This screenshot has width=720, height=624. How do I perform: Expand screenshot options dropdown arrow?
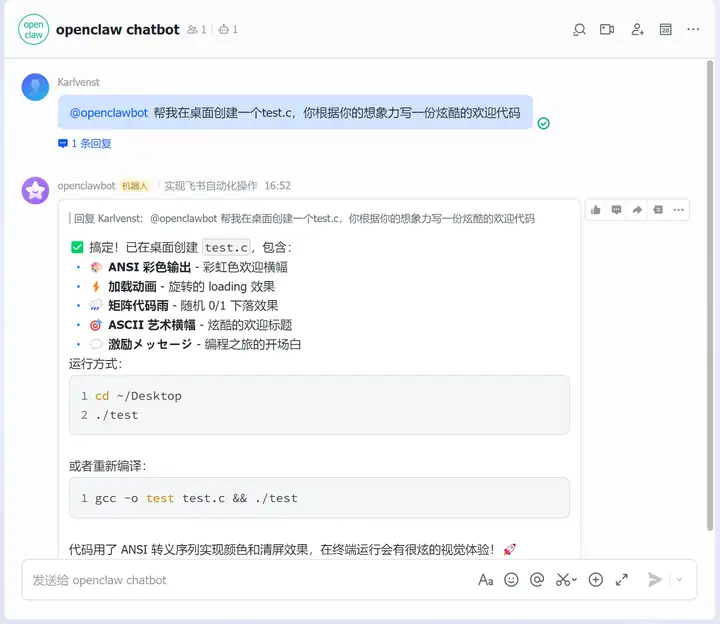click(x=574, y=580)
